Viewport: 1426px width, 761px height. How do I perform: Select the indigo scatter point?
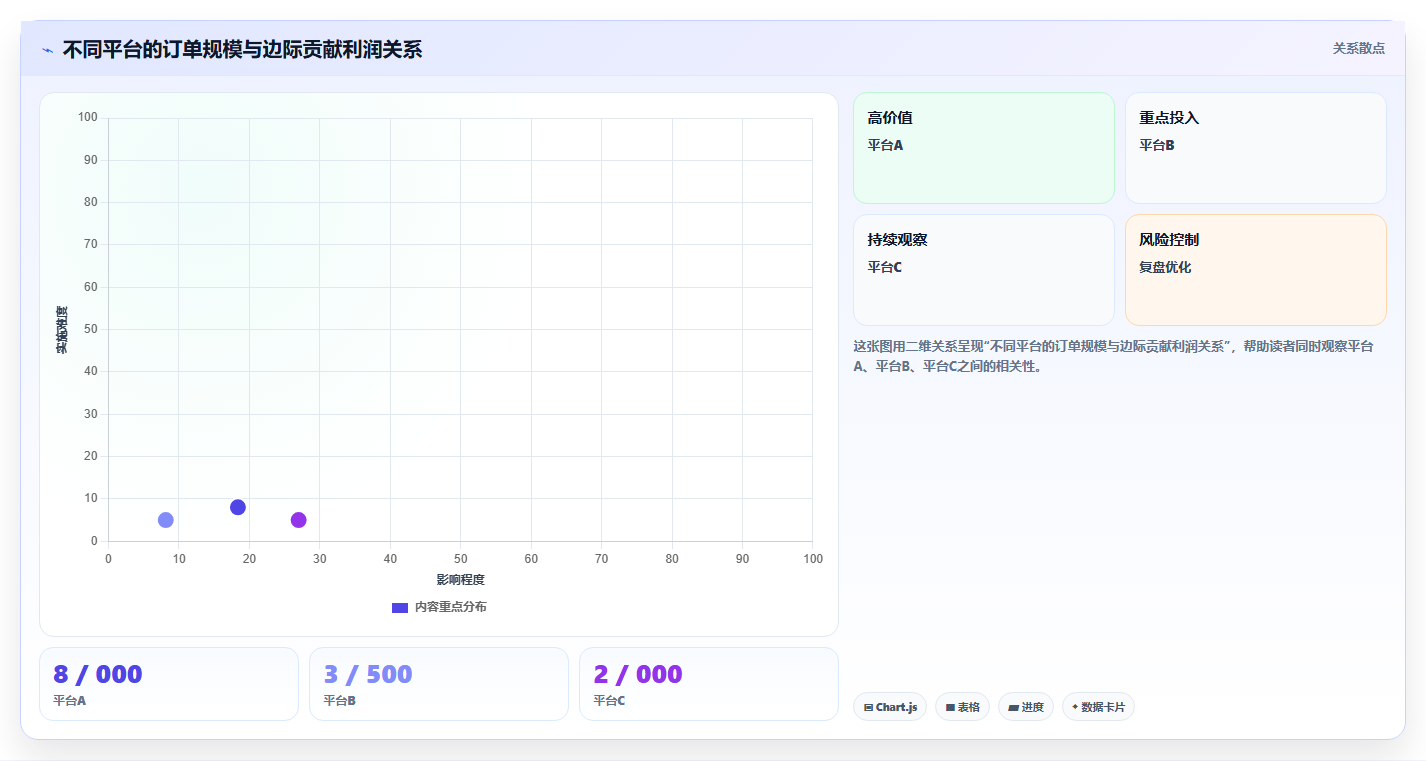(238, 507)
